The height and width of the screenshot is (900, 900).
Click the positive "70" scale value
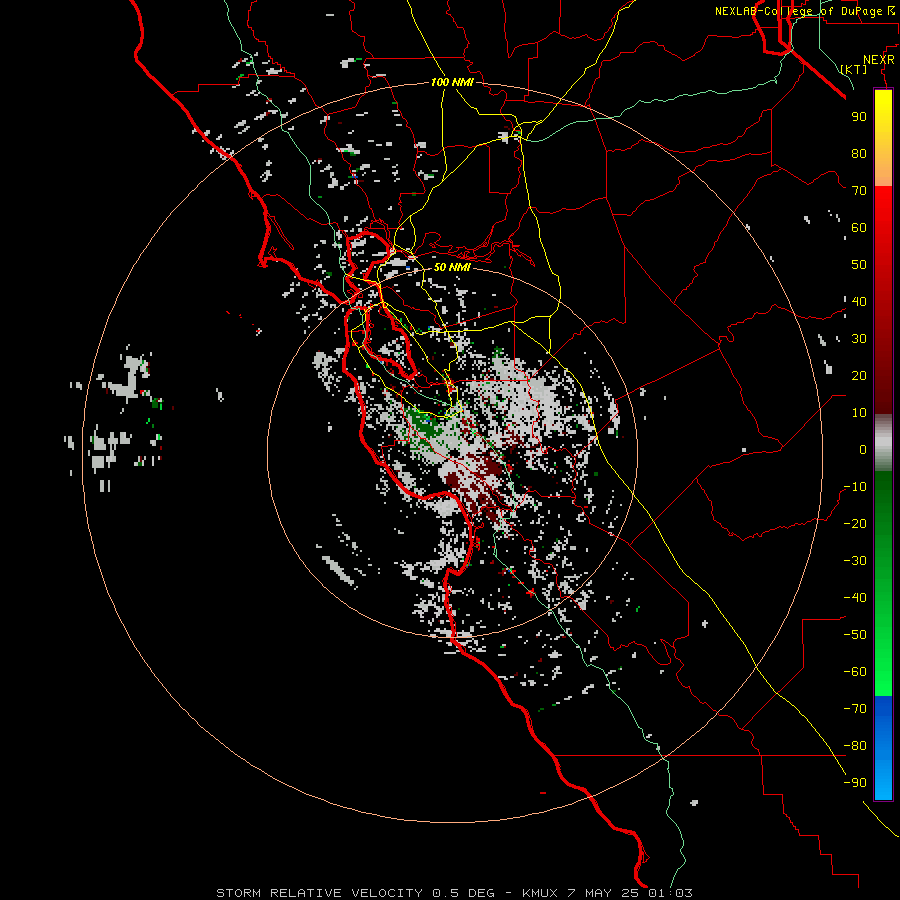click(859, 191)
